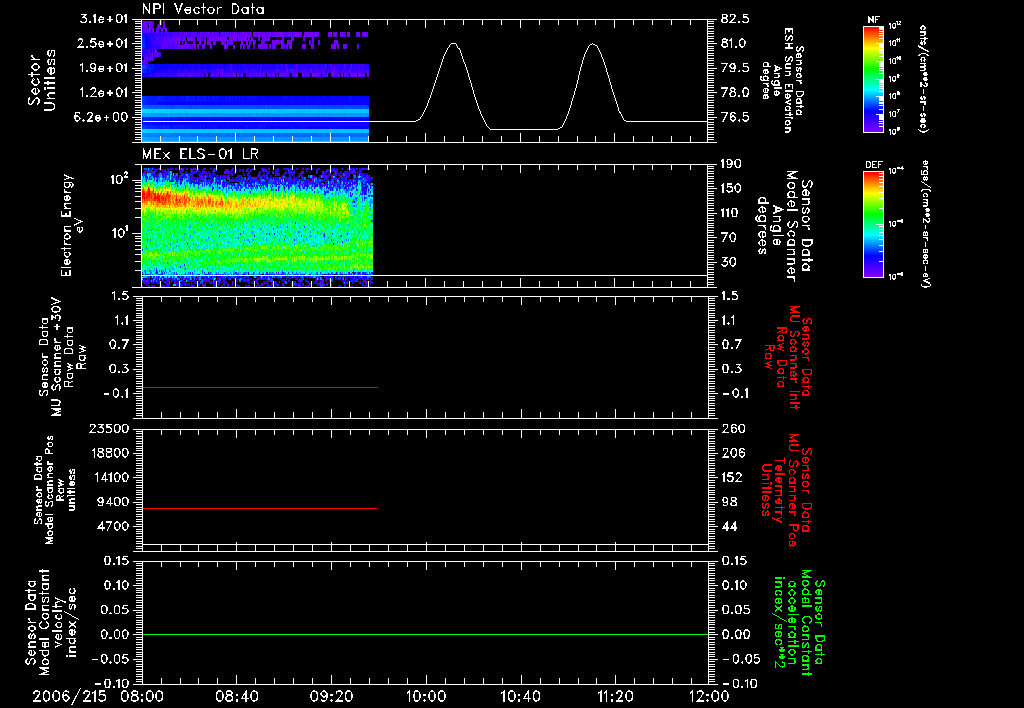The width and height of the screenshot is (1024, 708).
Task: Select the "MEx ELS-01 LR" panel title
Action: tap(199, 154)
